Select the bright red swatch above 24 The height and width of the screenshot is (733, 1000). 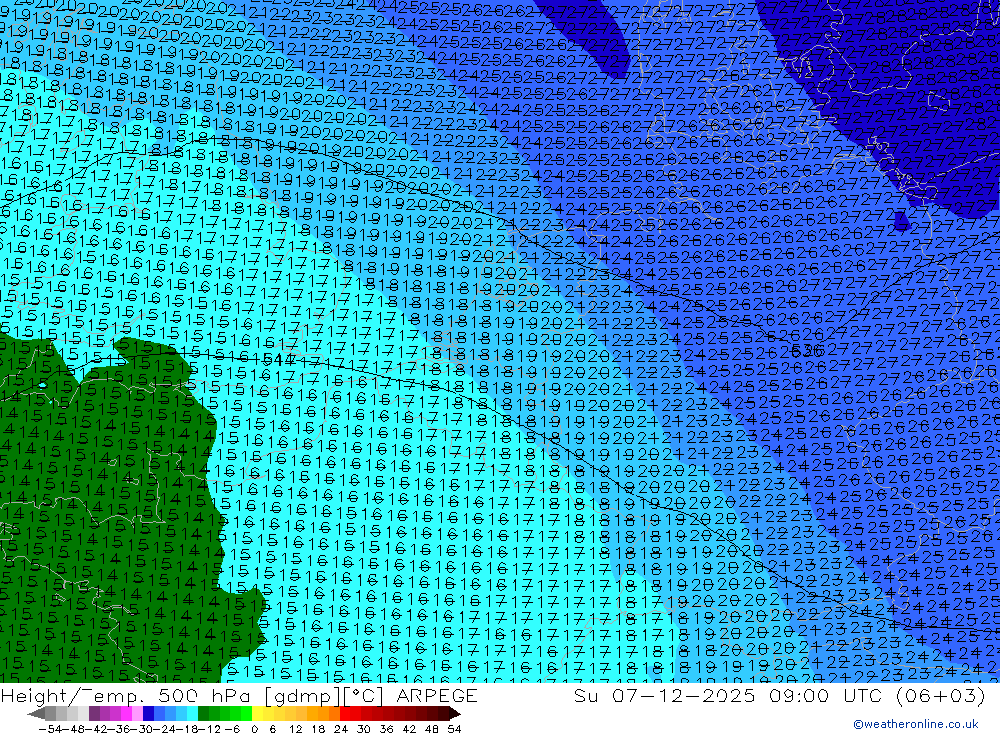[x=345, y=713]
